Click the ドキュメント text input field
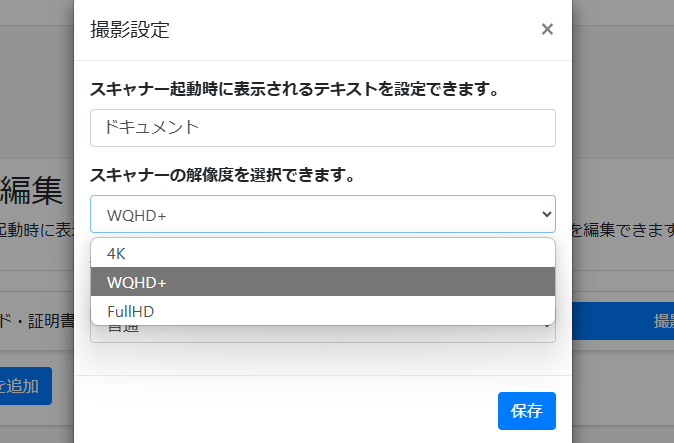 [x=322, y=128]
